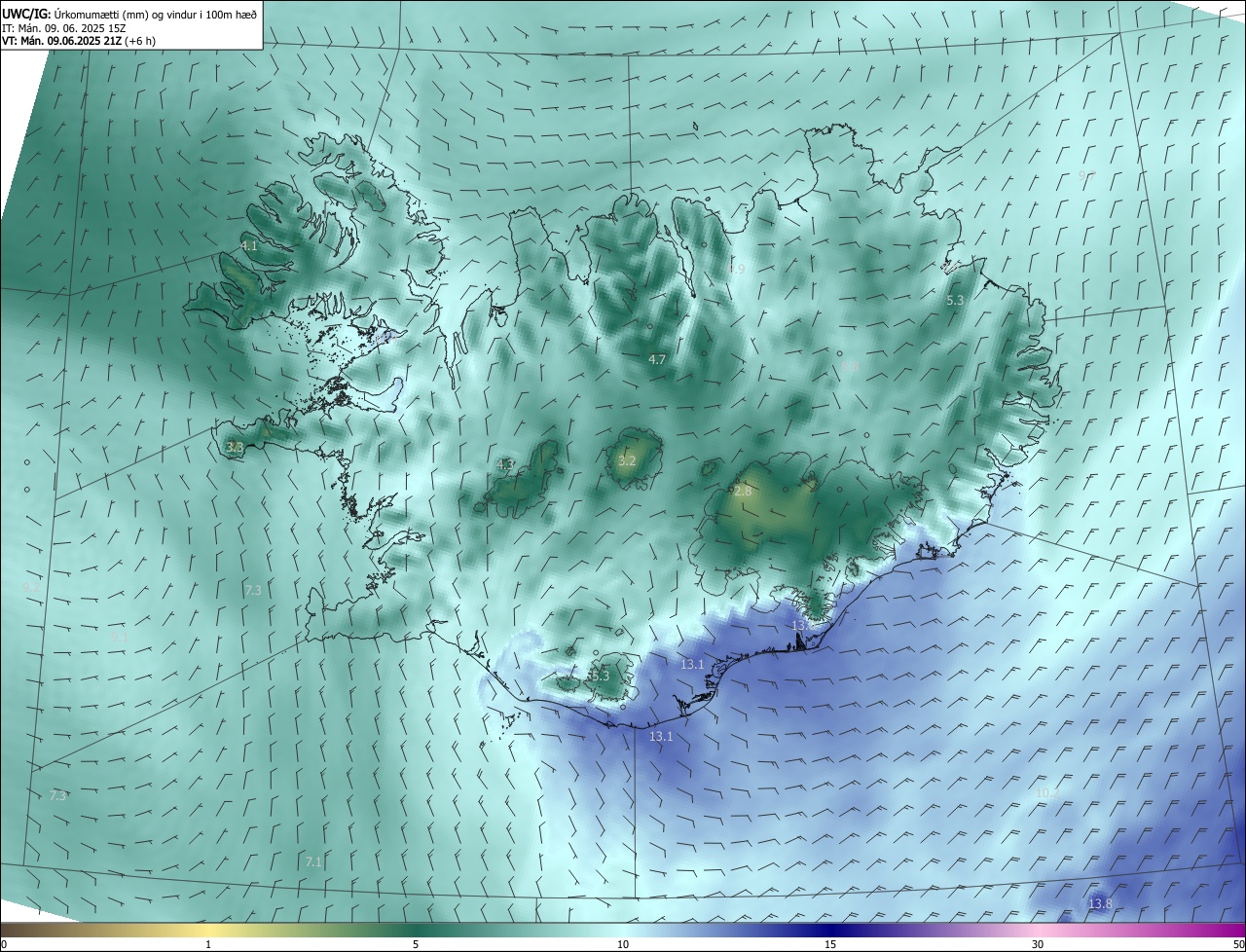Screen dimensions: 1246x952
Task: Click the 30 tick label on color scale
Action: [x=1038, y=945]
